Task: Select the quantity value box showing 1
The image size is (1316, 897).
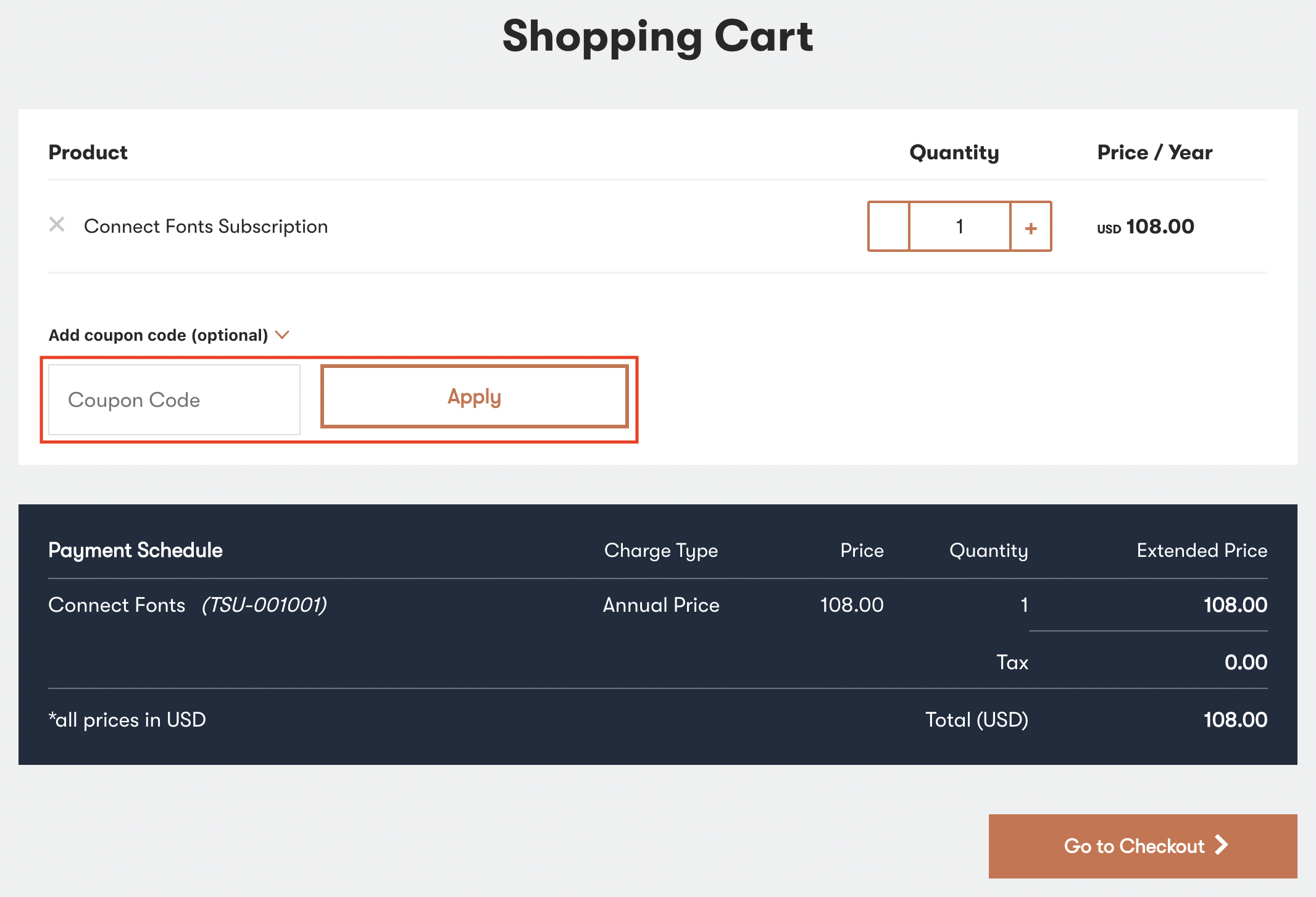Action: tap(959, 227)
